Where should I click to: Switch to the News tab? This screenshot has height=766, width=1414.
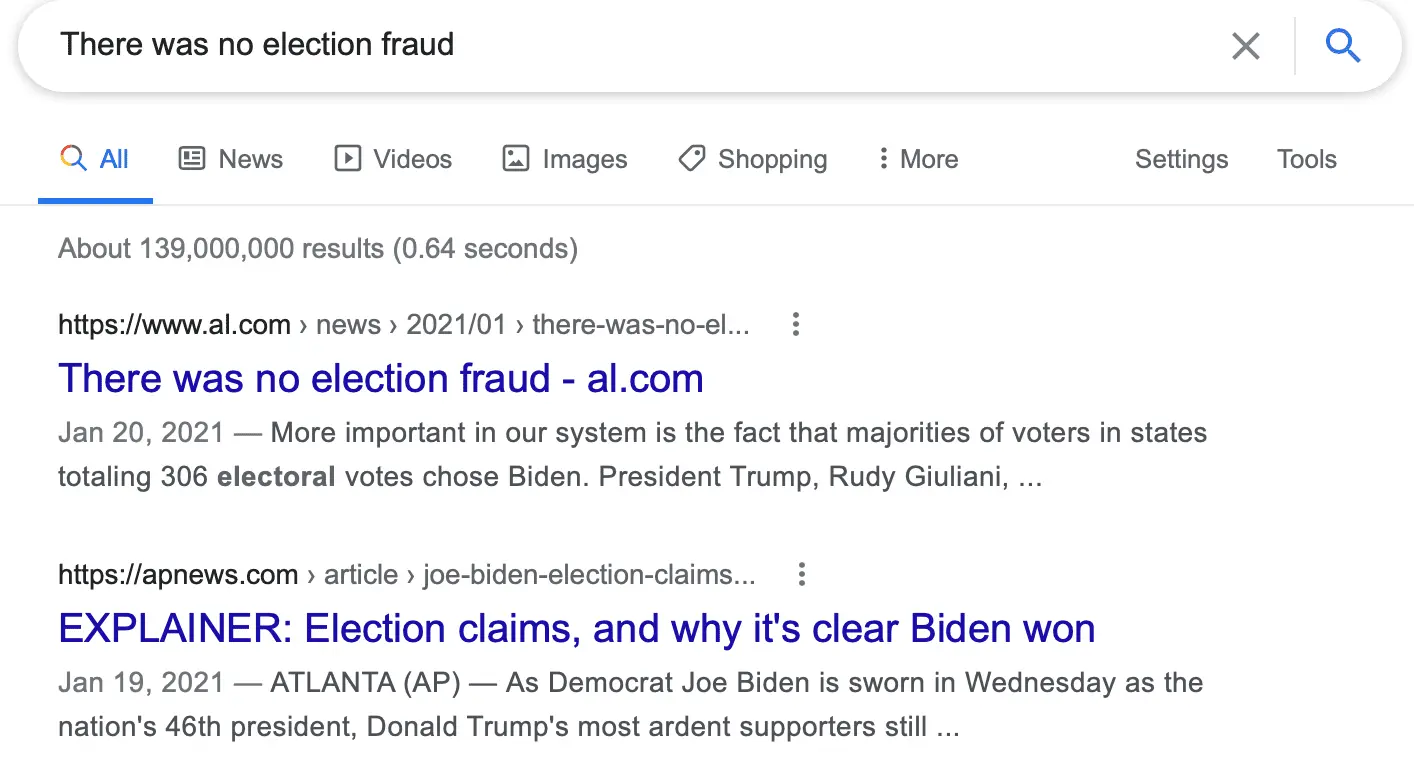pos(250,159)
